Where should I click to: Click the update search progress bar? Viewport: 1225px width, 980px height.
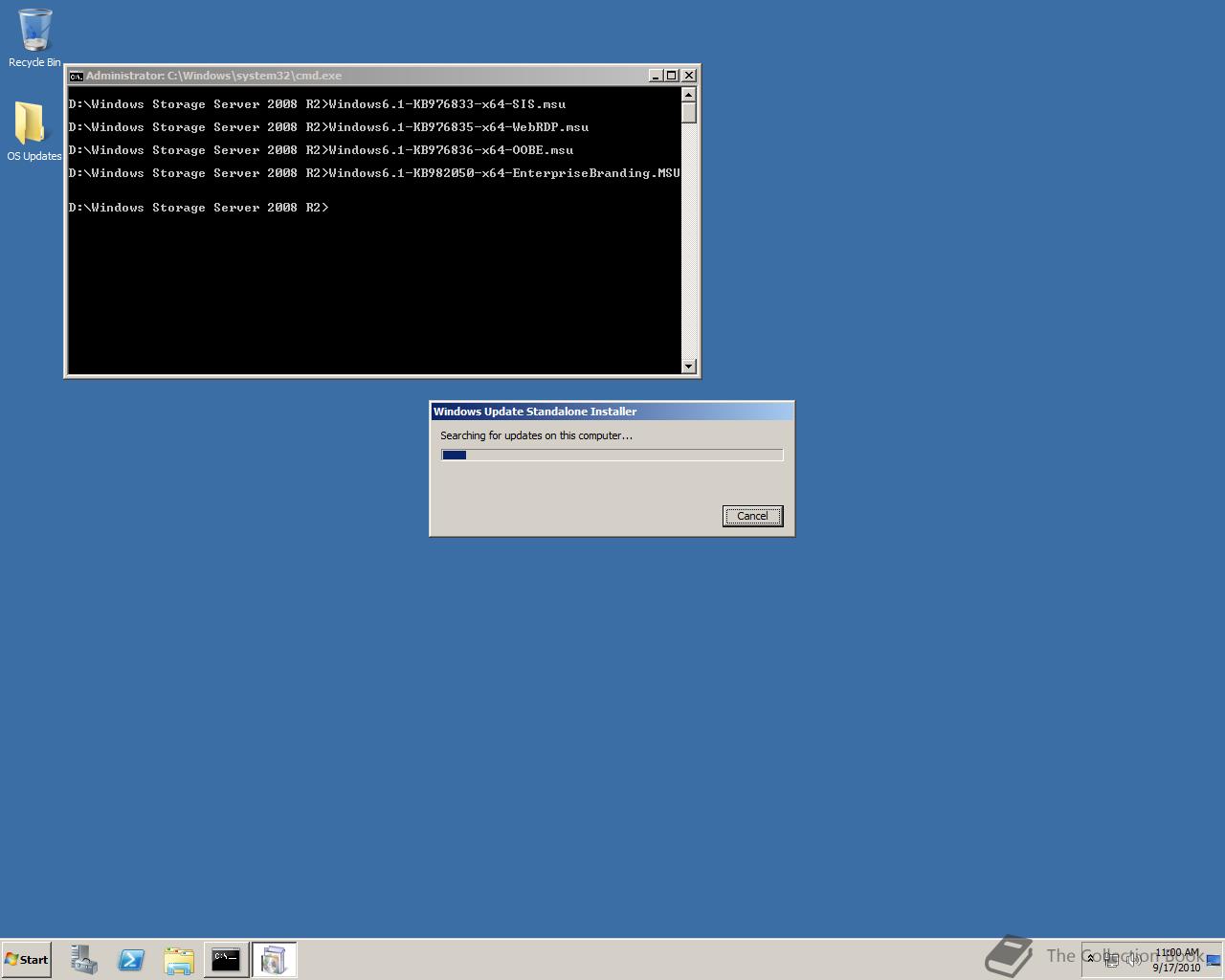point(612,456)
